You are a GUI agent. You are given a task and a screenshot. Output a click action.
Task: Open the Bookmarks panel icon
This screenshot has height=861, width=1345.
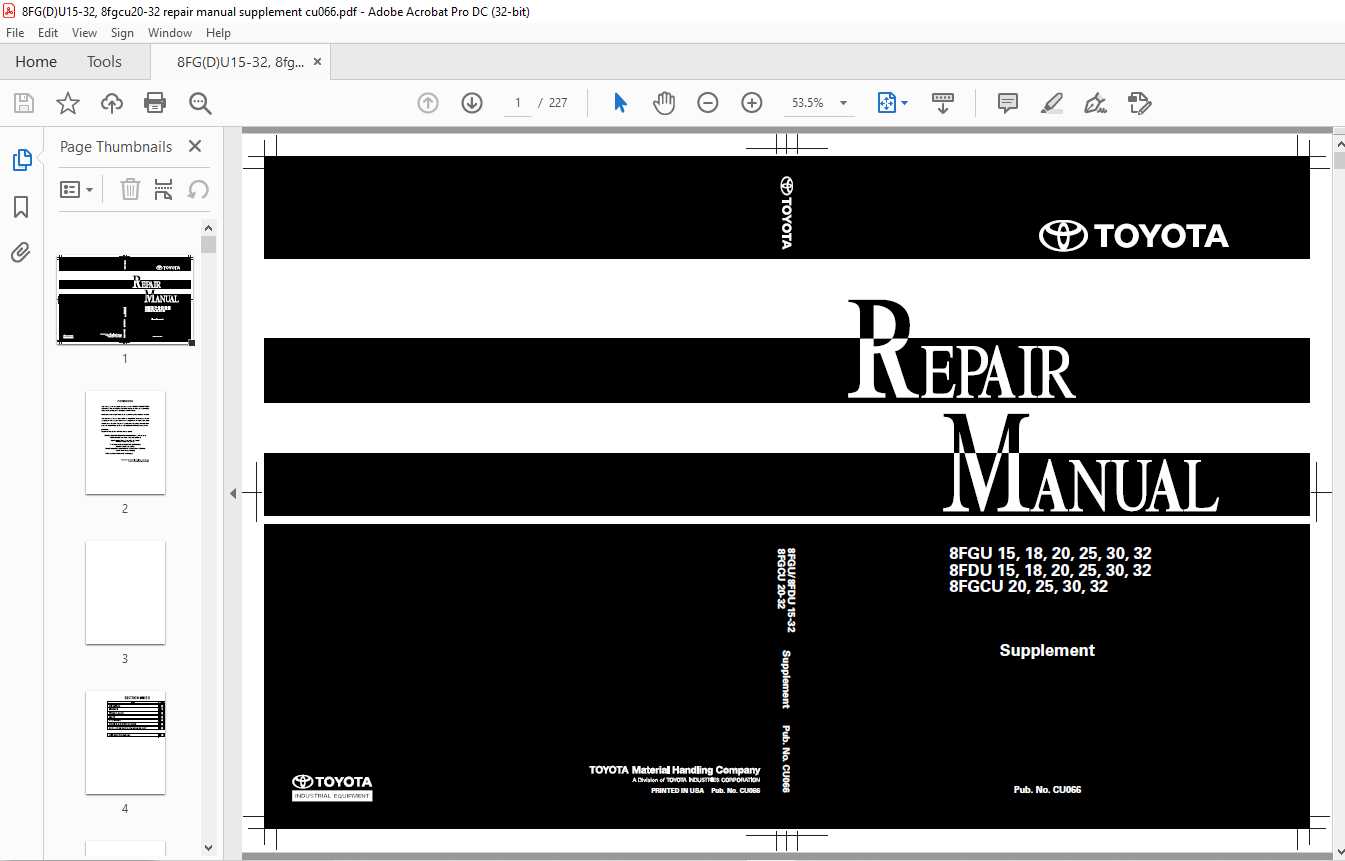pos(21,207)
